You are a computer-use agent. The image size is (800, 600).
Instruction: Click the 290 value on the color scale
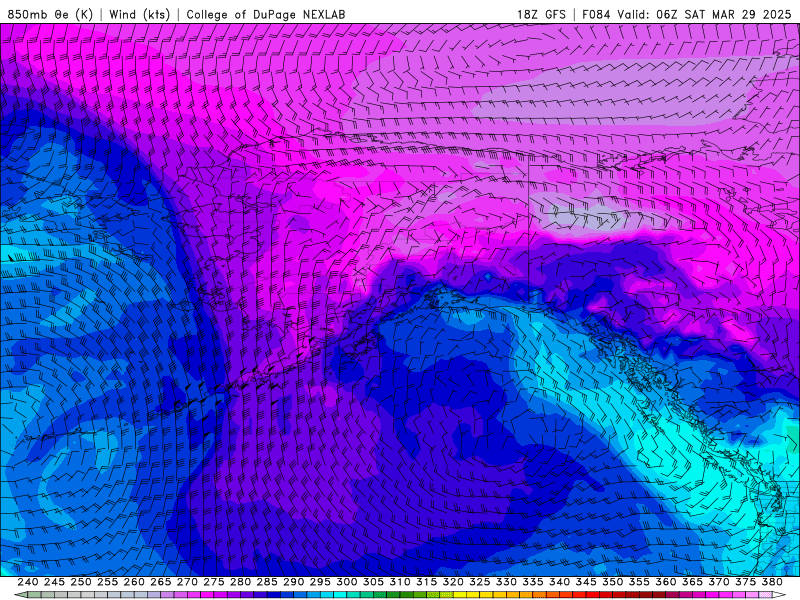[293, 582]
